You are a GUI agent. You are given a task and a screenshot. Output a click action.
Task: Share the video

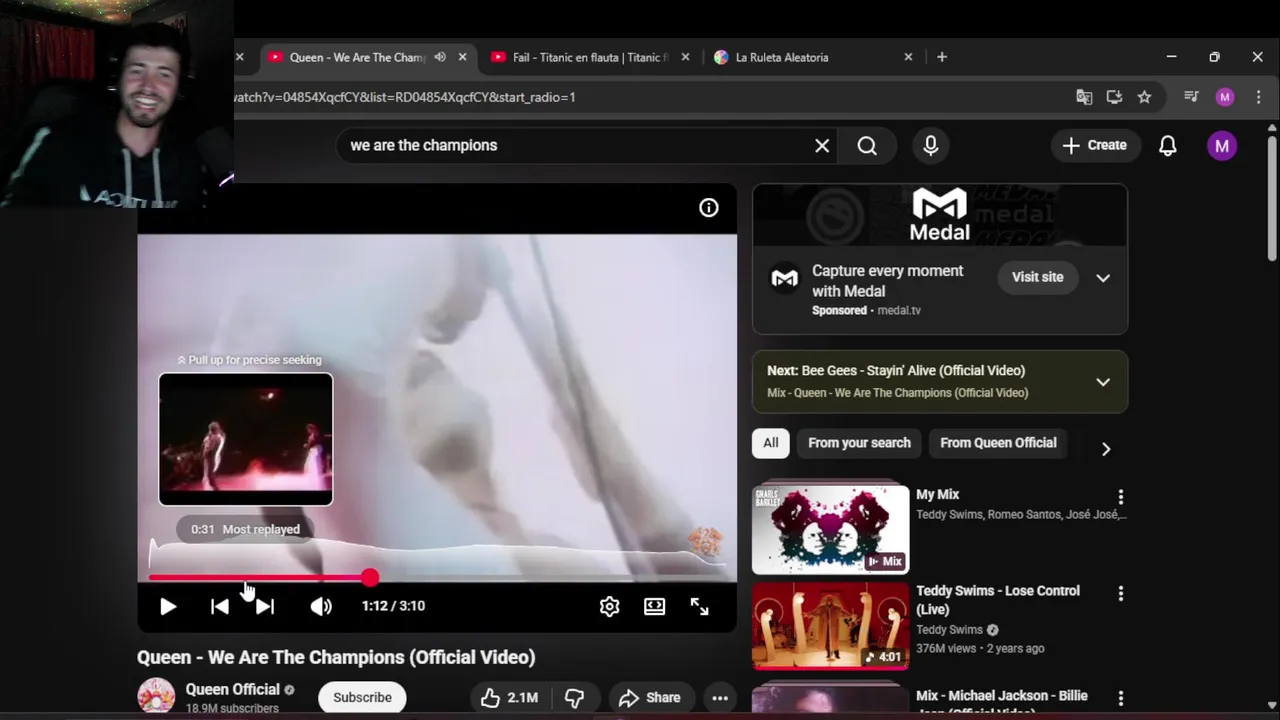point(650,698)
